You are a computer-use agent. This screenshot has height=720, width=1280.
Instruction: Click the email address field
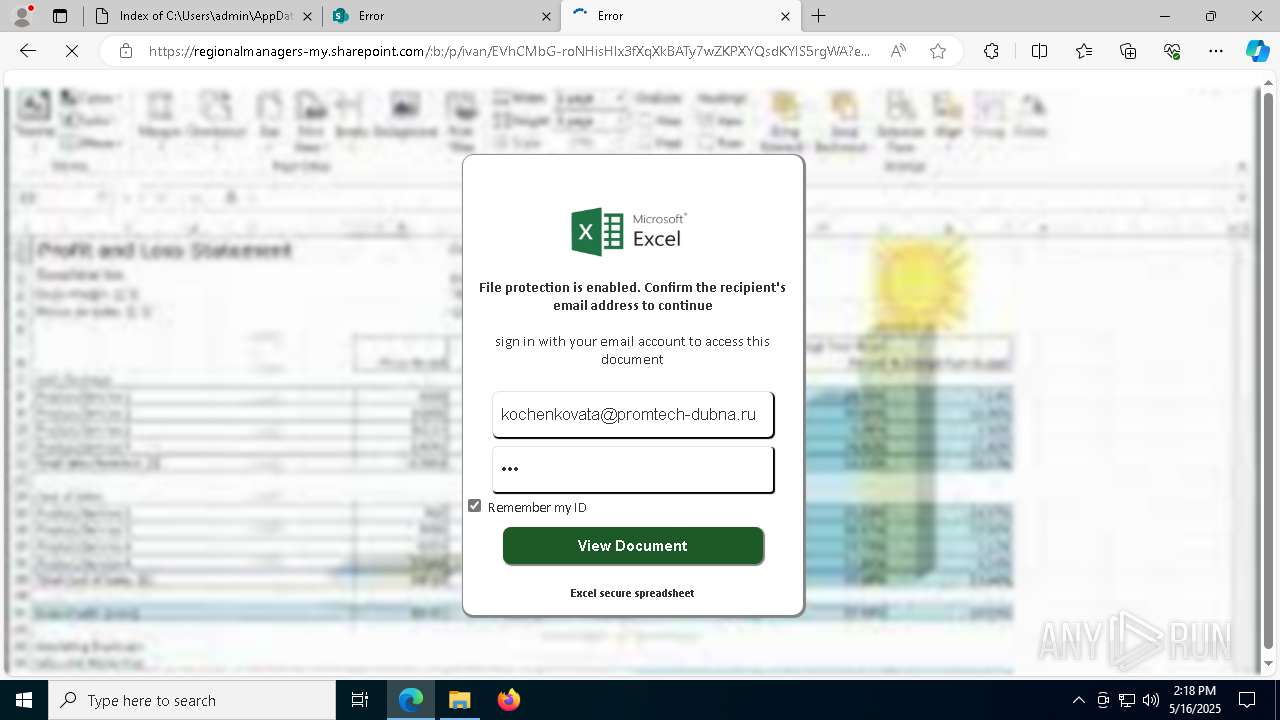(x=633, y=415)
